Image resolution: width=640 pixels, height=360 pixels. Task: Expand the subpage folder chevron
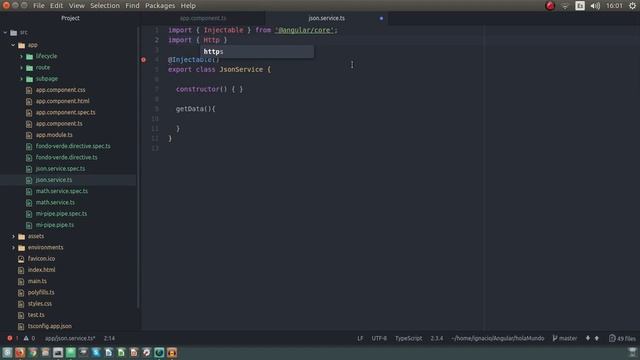[21, 79]
